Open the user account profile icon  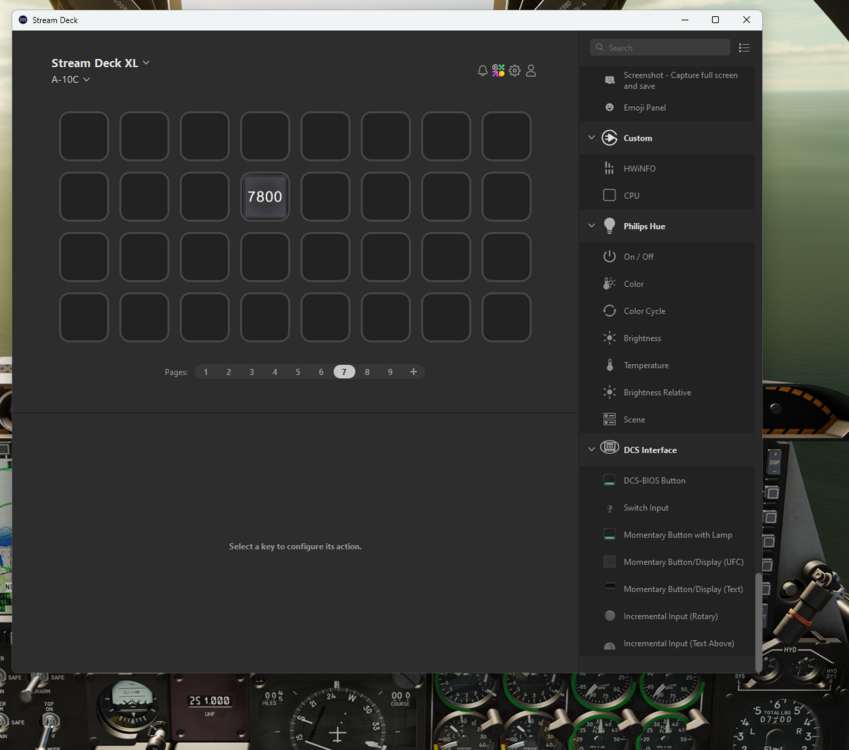[531, 70]
